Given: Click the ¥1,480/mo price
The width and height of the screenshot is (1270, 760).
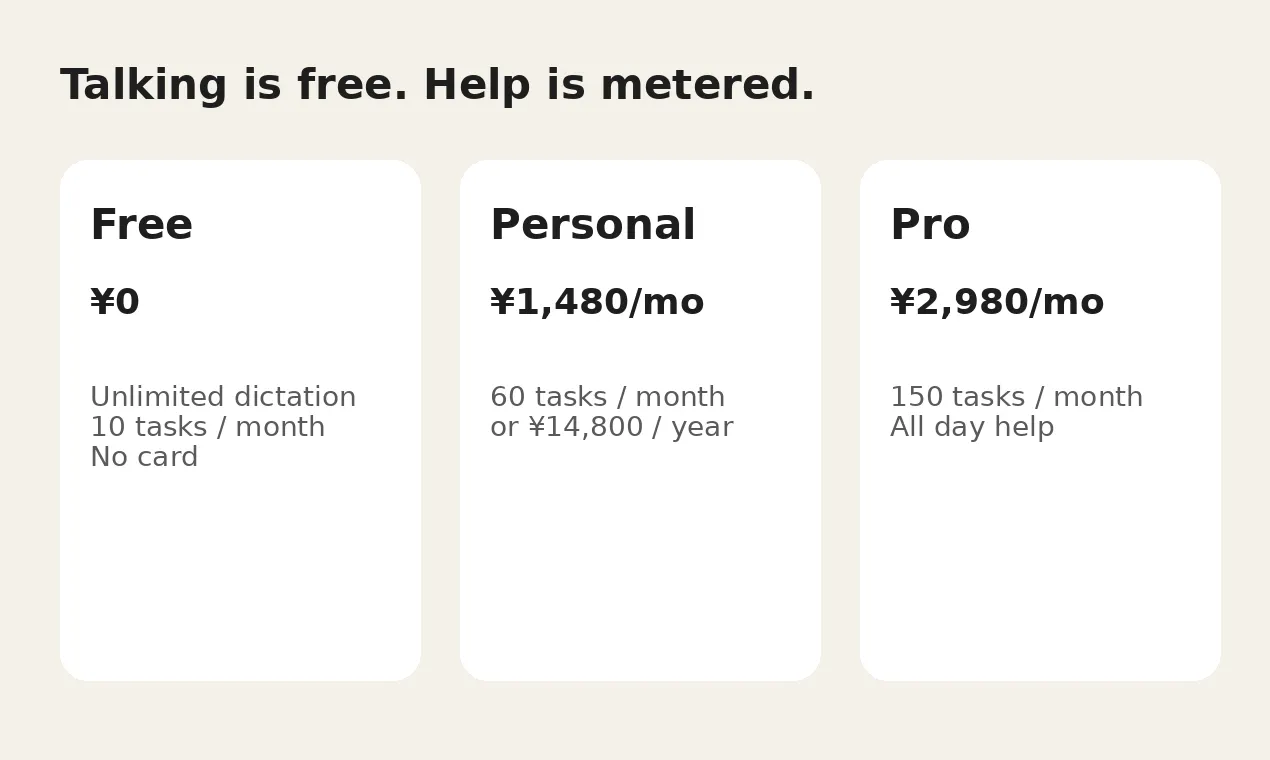Looking at the screenshot, I should (597, 302).
